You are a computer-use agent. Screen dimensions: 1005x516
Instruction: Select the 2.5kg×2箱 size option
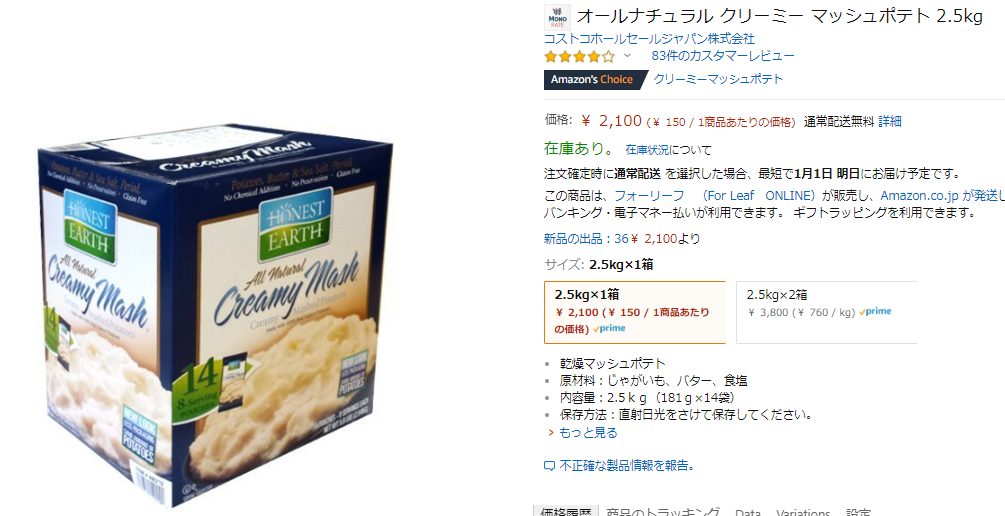pyautogui.click(x=827, y=312)
